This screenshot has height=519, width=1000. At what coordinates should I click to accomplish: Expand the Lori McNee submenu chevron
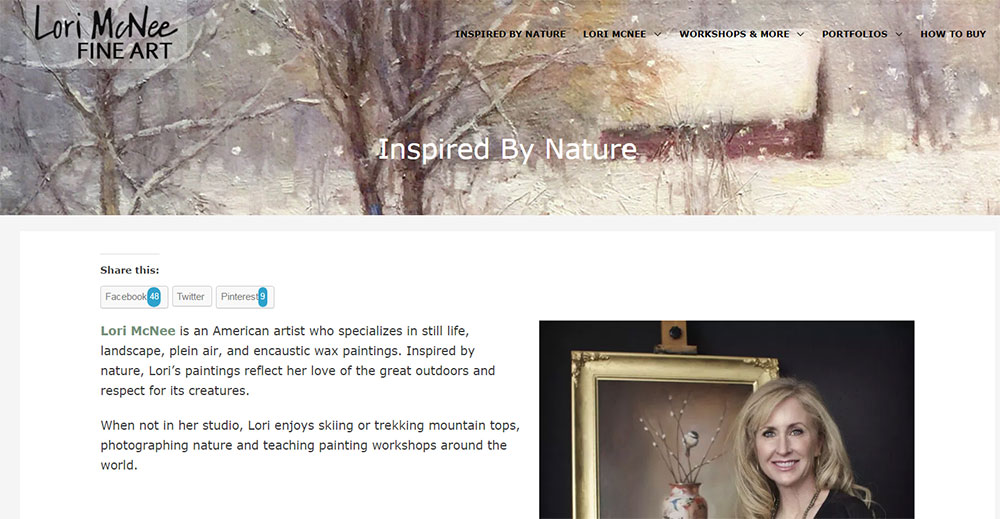(x=658, y=34)
